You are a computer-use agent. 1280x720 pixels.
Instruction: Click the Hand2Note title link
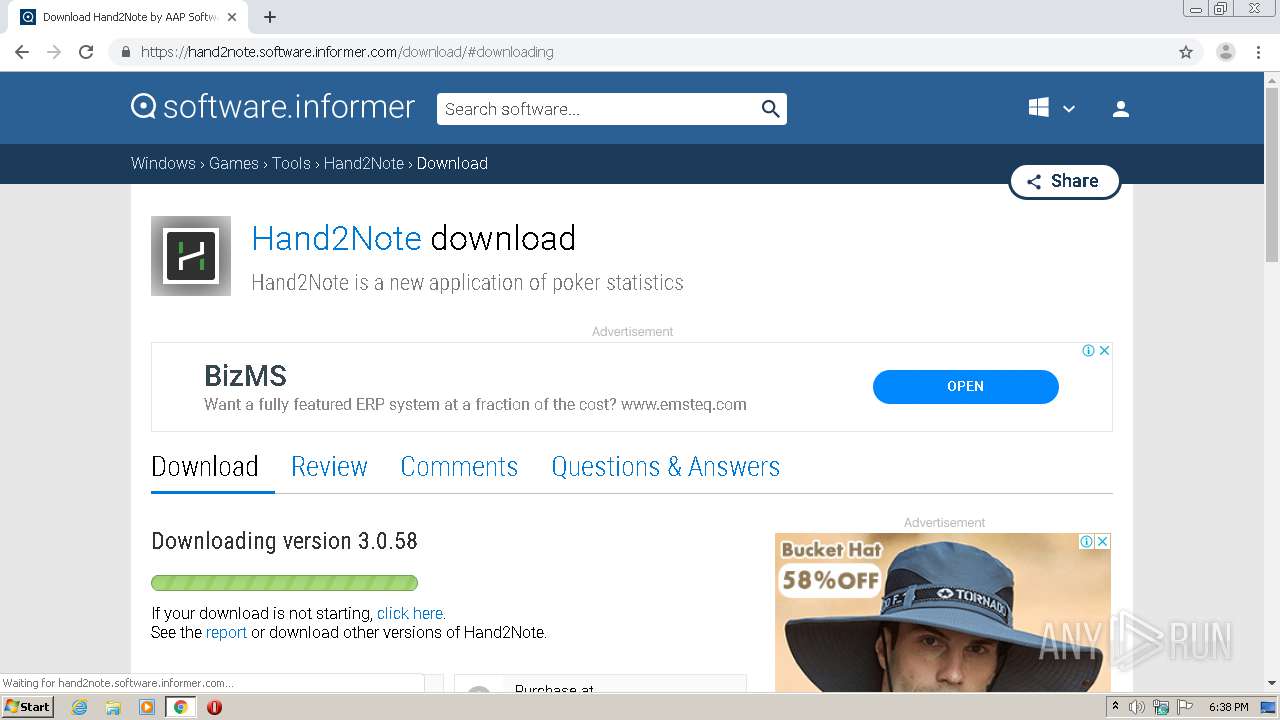click(336, 238)
